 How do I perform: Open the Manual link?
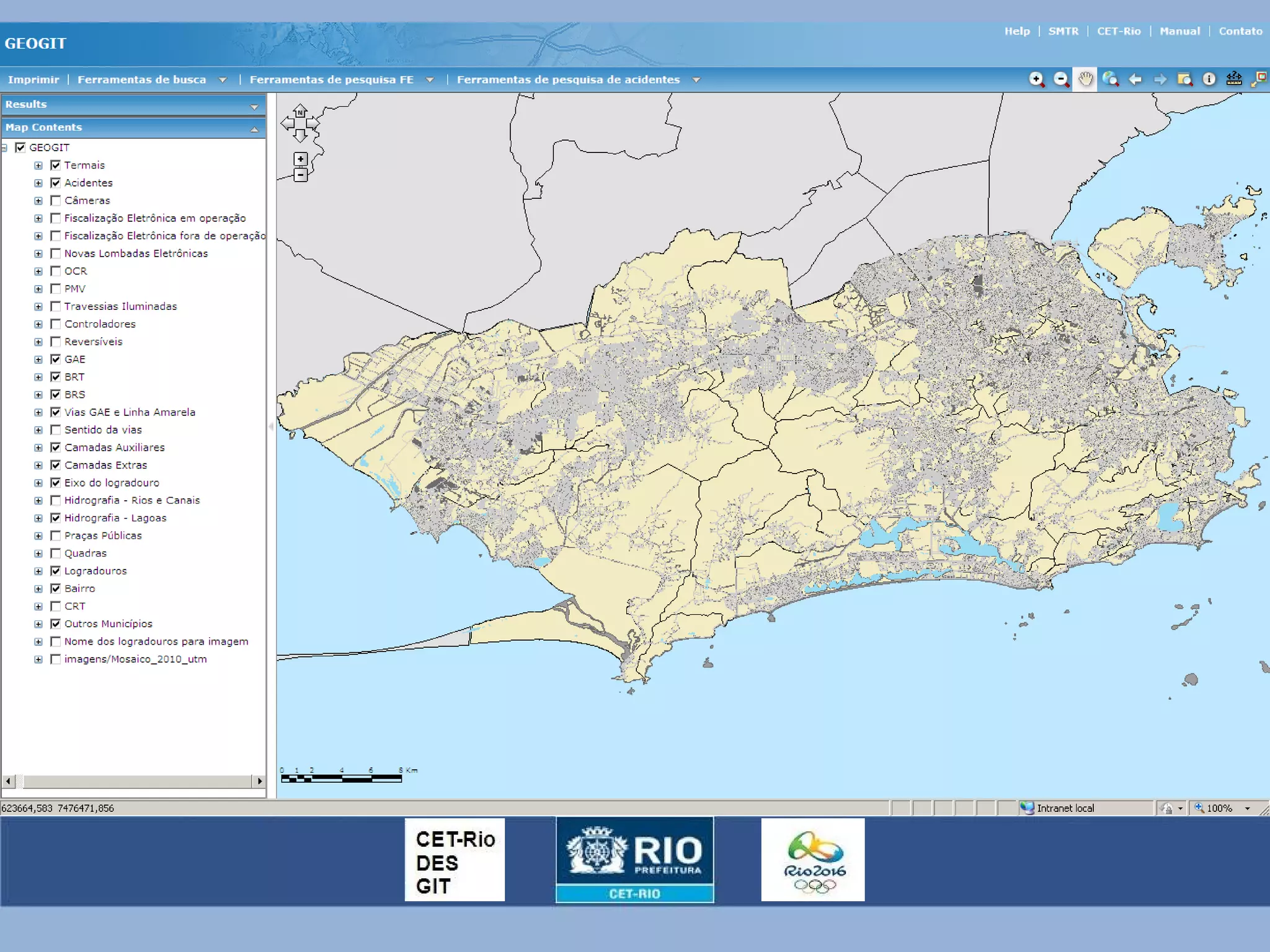coord(1179,31)
